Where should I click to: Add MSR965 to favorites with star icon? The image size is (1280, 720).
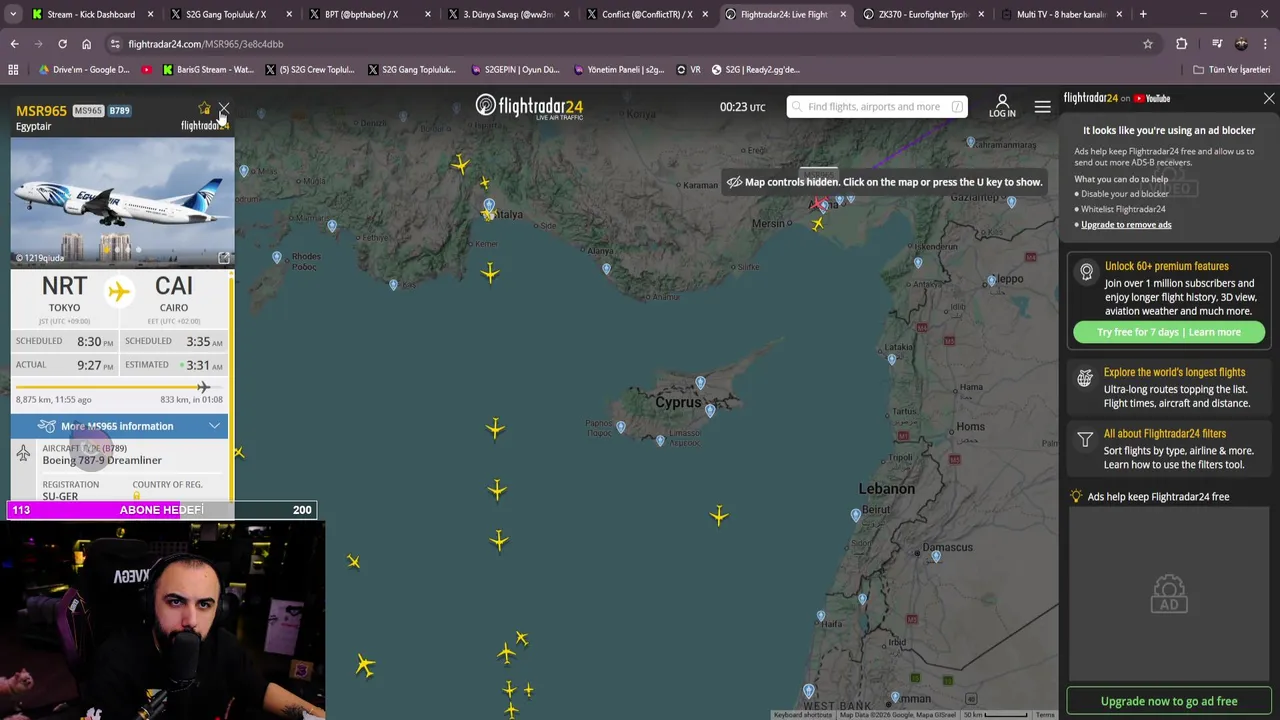(205, 108)
